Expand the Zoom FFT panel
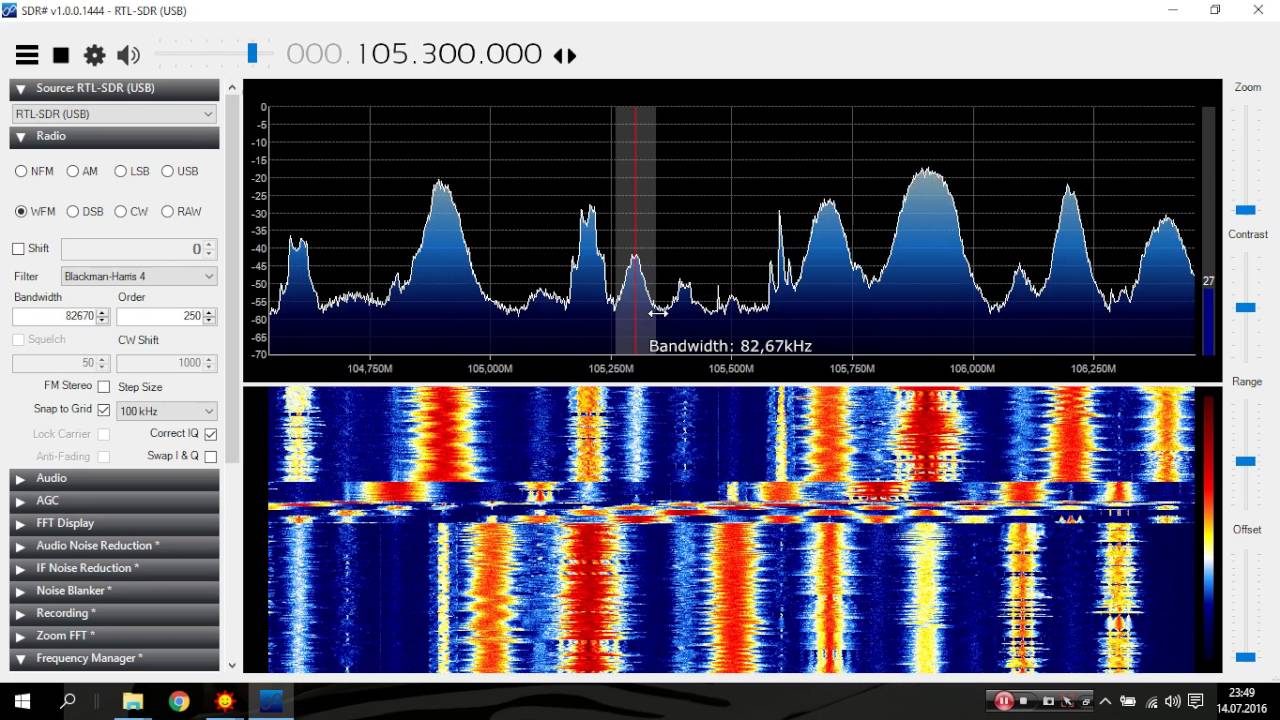This screenshot has height=720, width=1280. tap(114, 636)
